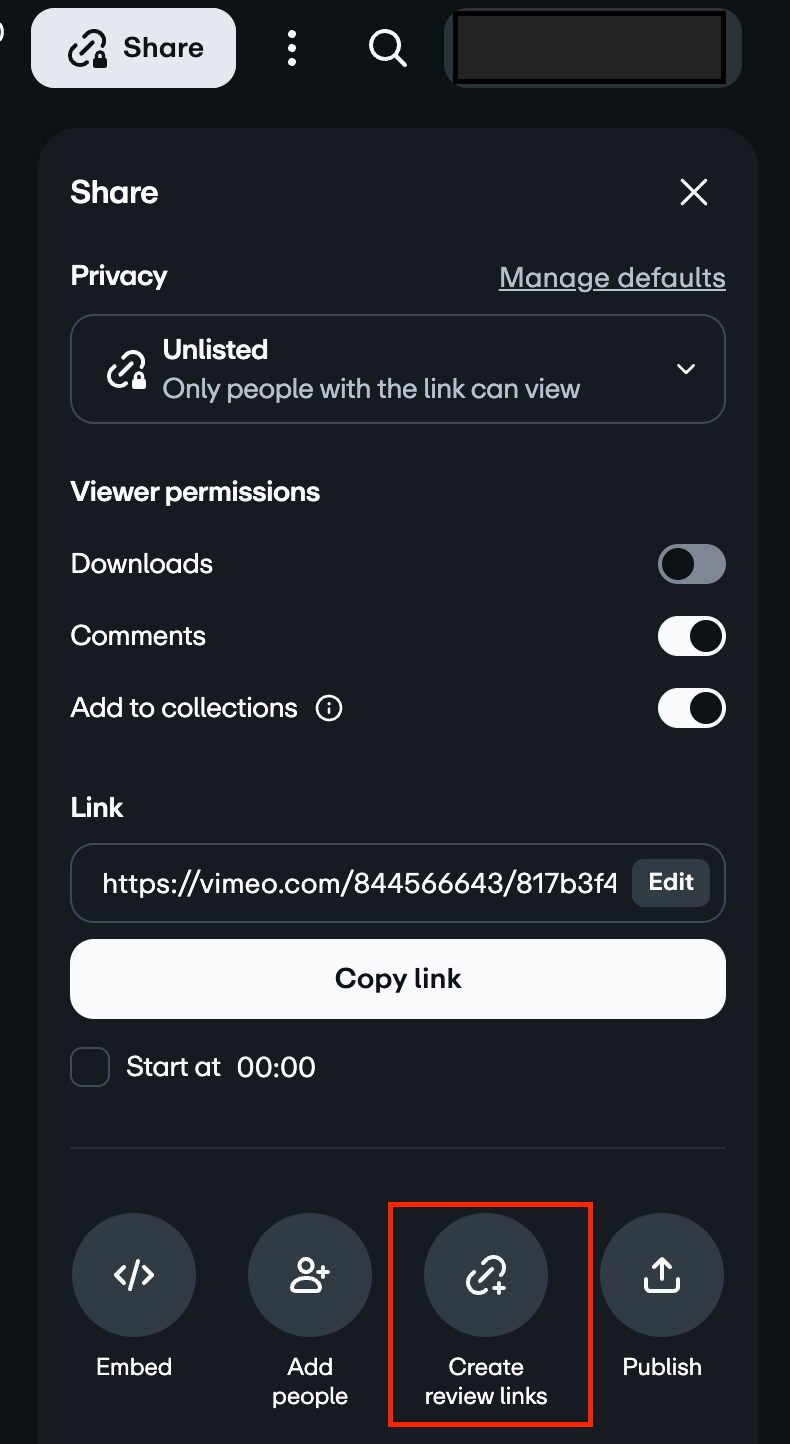Enable Downloads for viewers
The height and width of the screenshot is (1444, 790).
692,564
